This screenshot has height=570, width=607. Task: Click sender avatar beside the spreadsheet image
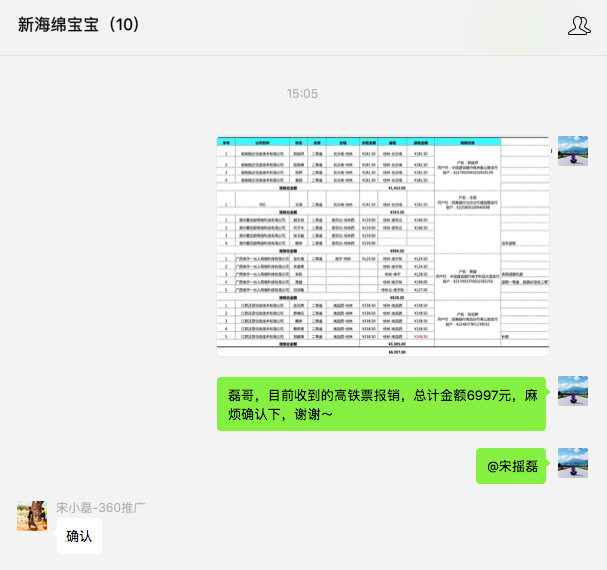tap(573, 152)
